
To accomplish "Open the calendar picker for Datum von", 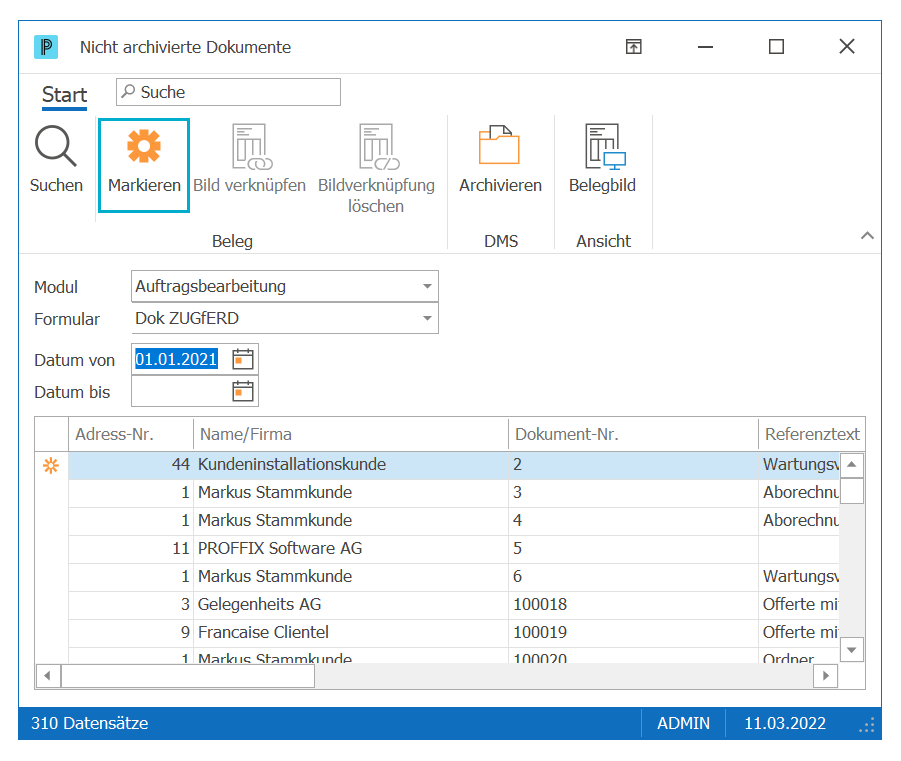I will point(242,359).
